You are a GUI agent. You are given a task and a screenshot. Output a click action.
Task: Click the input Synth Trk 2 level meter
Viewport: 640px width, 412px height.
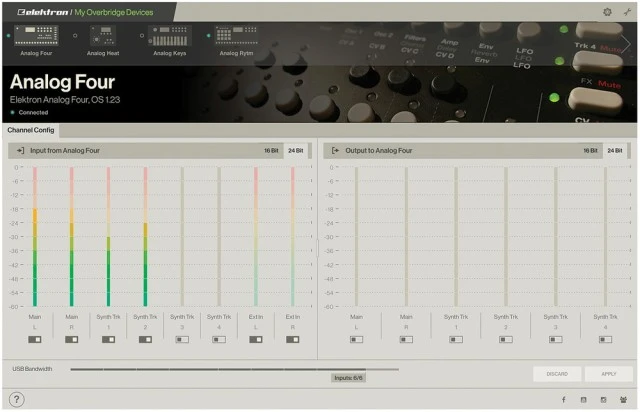(x=145, y=236)
